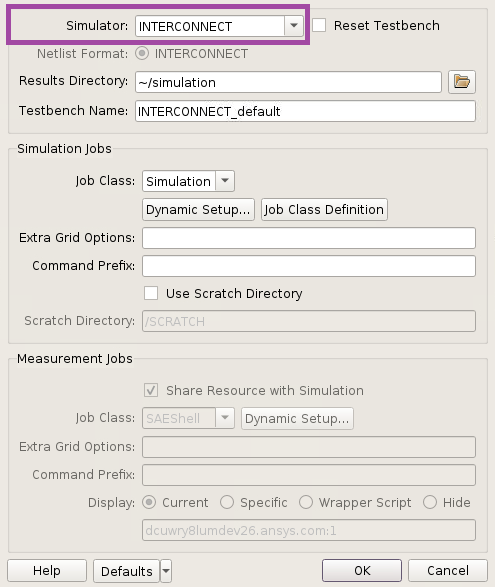
Task: Click the Help button
Action: coord(47,571)
